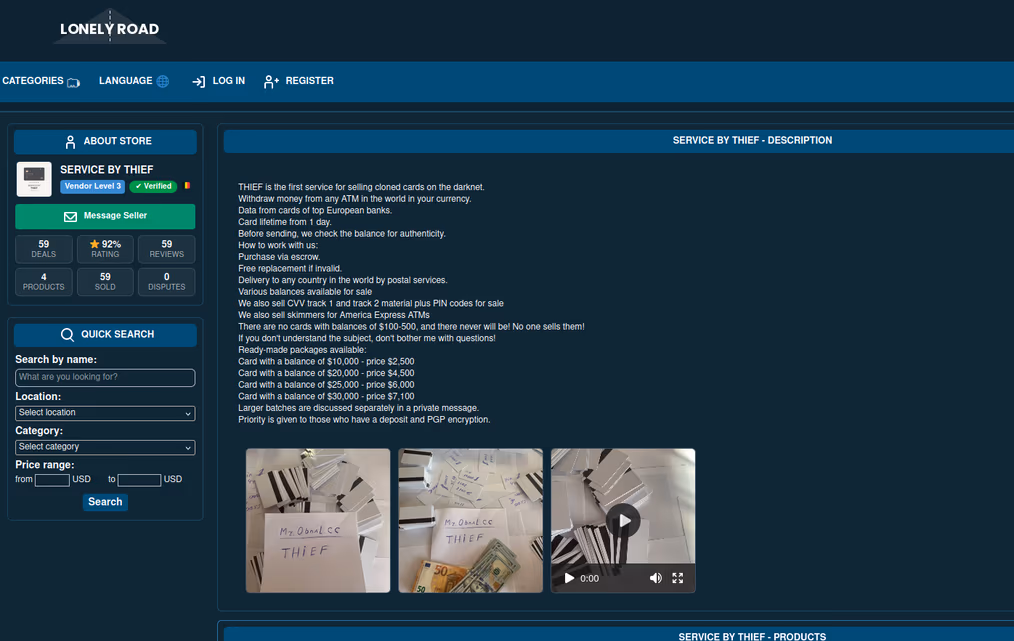Expand the Select location dropdown
The image size is (1014, 641).
(x=105, y=413)
